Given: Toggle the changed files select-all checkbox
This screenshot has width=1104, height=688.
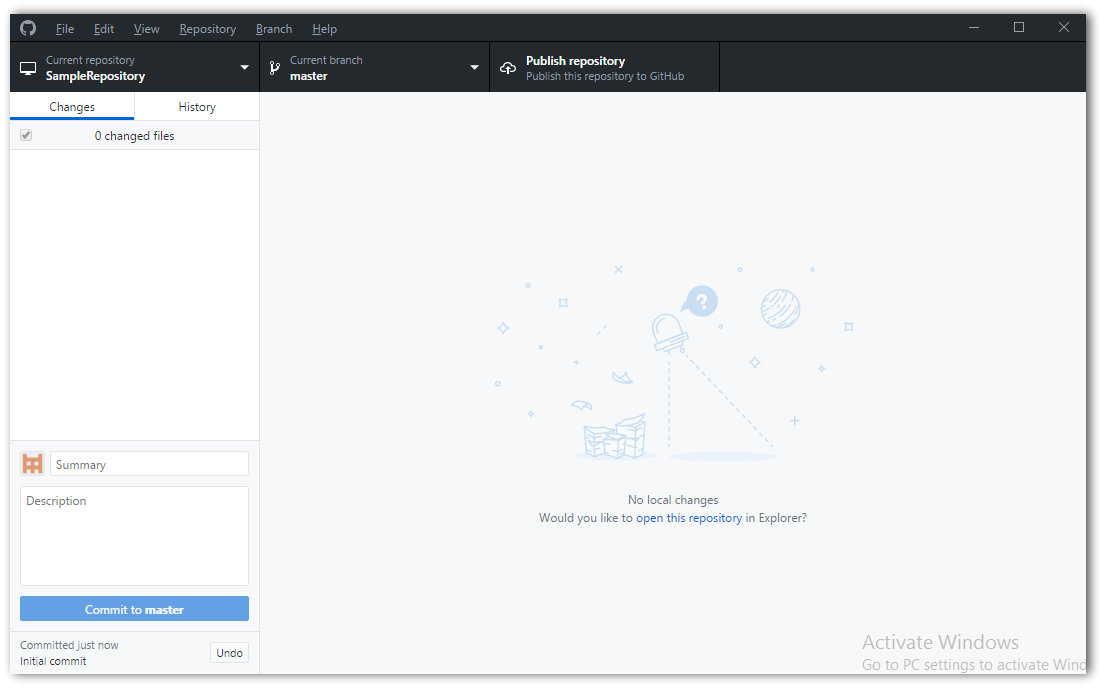Looking at the screenshot, I should point(26,135).
